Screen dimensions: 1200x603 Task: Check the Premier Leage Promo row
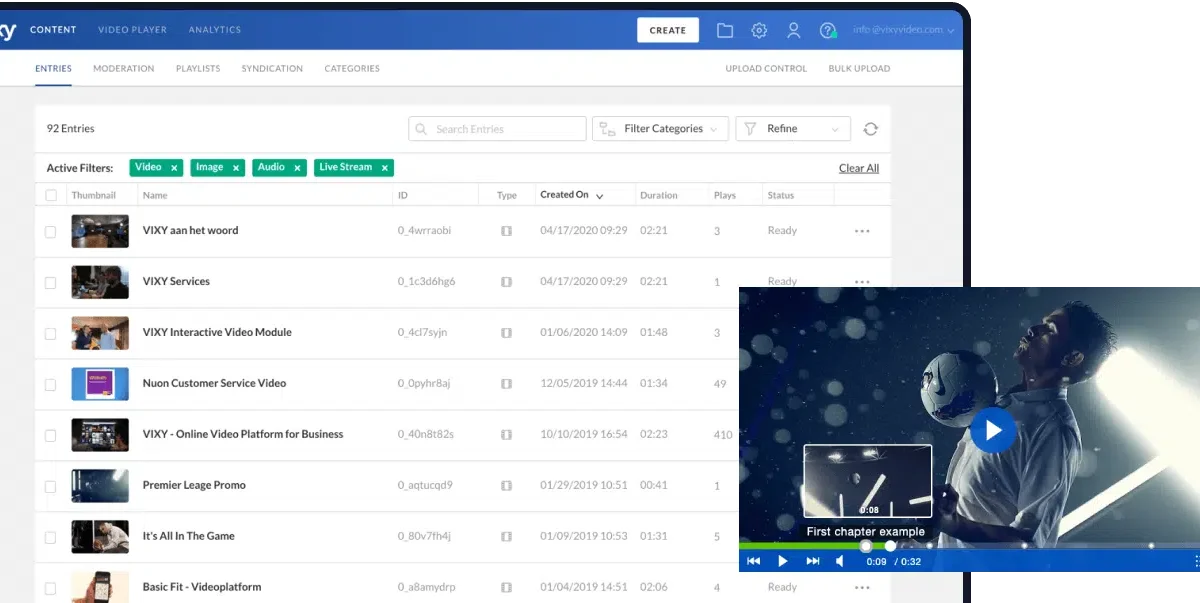coord(50,486)
